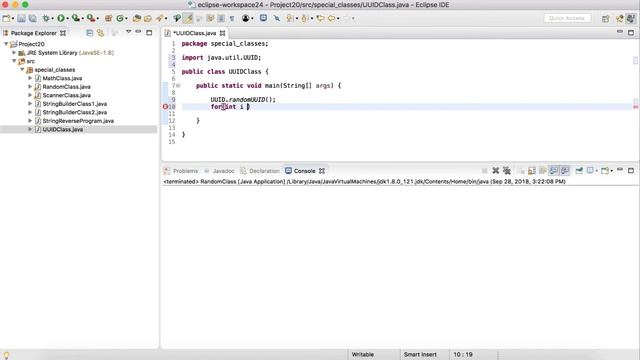Click the tip lightbulb in status bar
Viewport: 640px width, 360px height.
tap(6, 355)
